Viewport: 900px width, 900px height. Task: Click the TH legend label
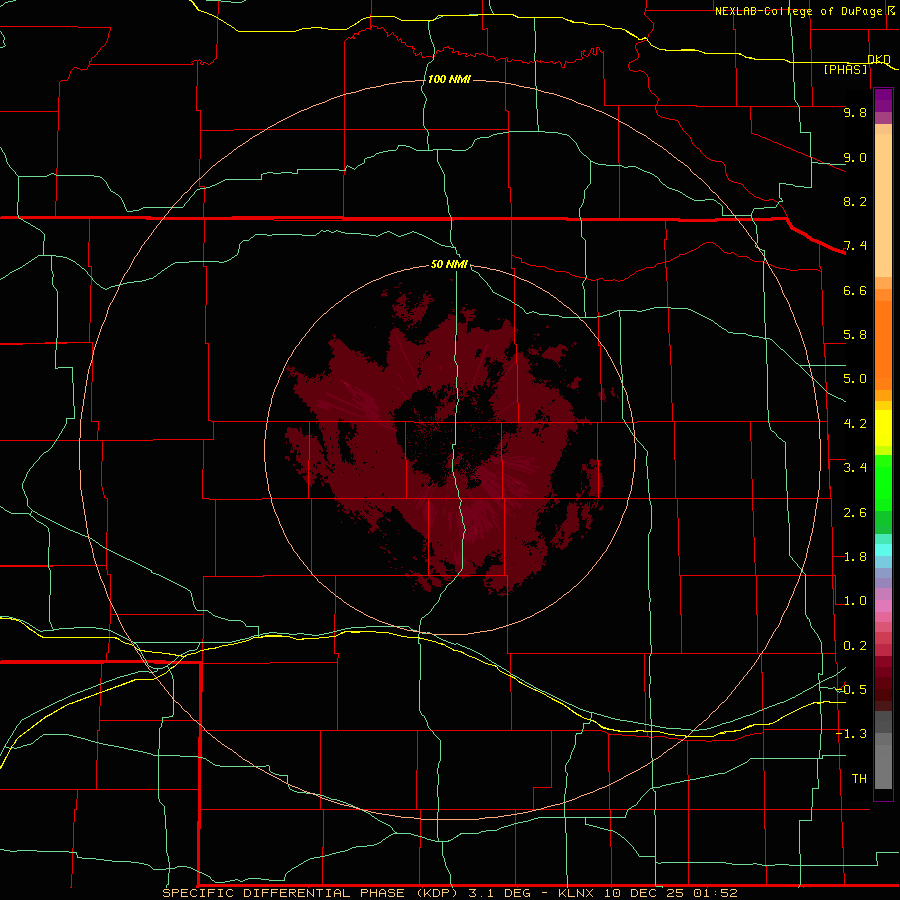(x=859, y=779)
